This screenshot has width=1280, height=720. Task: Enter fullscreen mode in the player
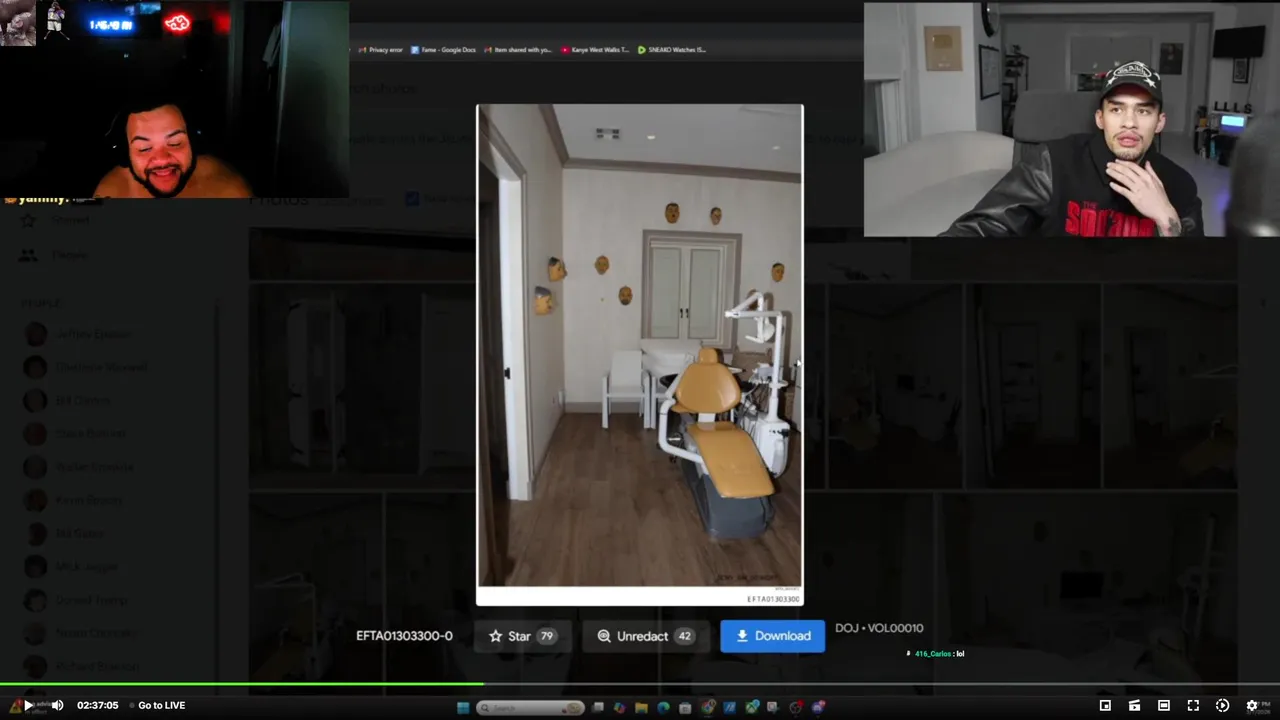(1193, 705)
